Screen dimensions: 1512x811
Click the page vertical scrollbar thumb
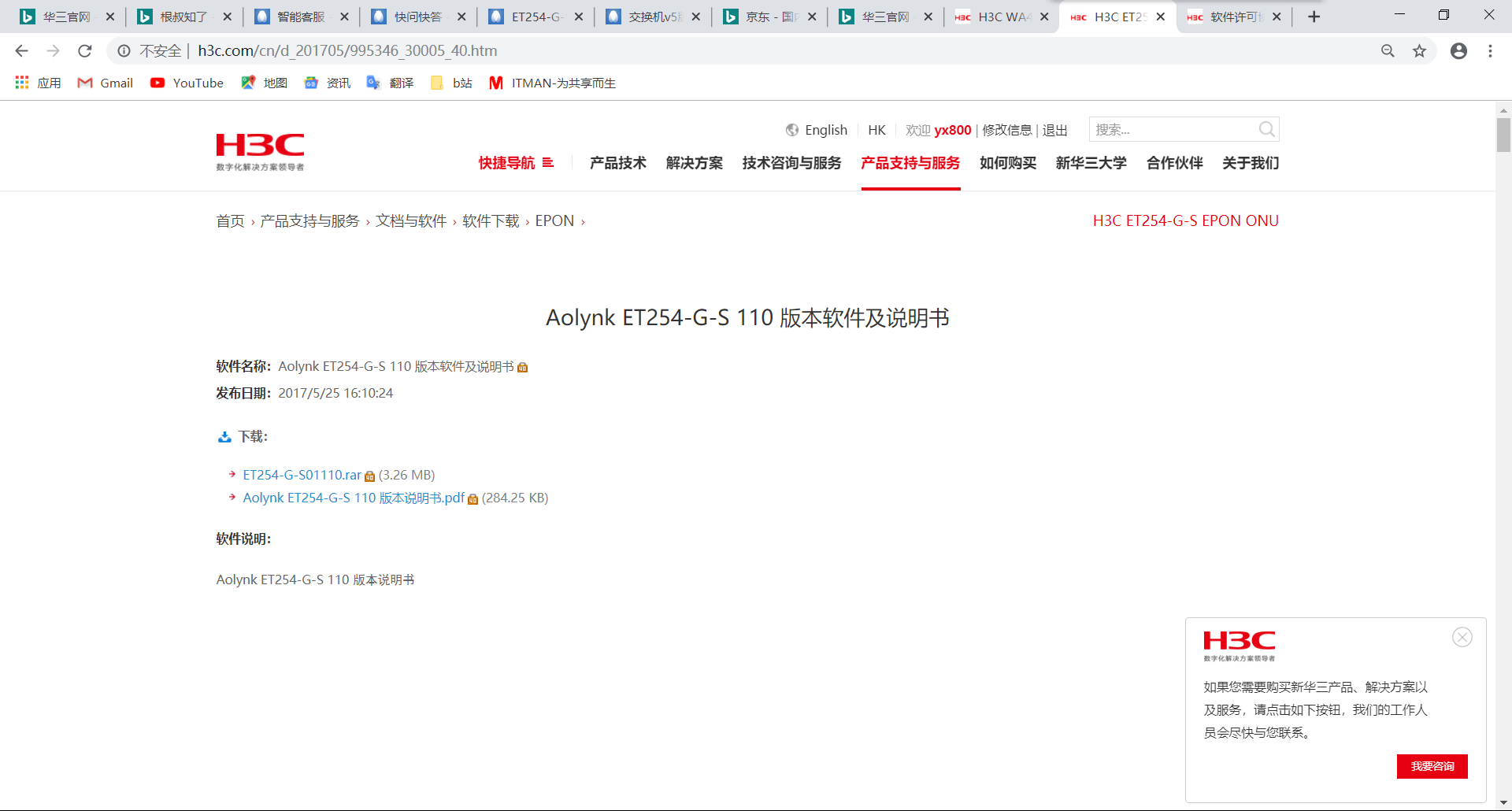tap(1503, 135)
